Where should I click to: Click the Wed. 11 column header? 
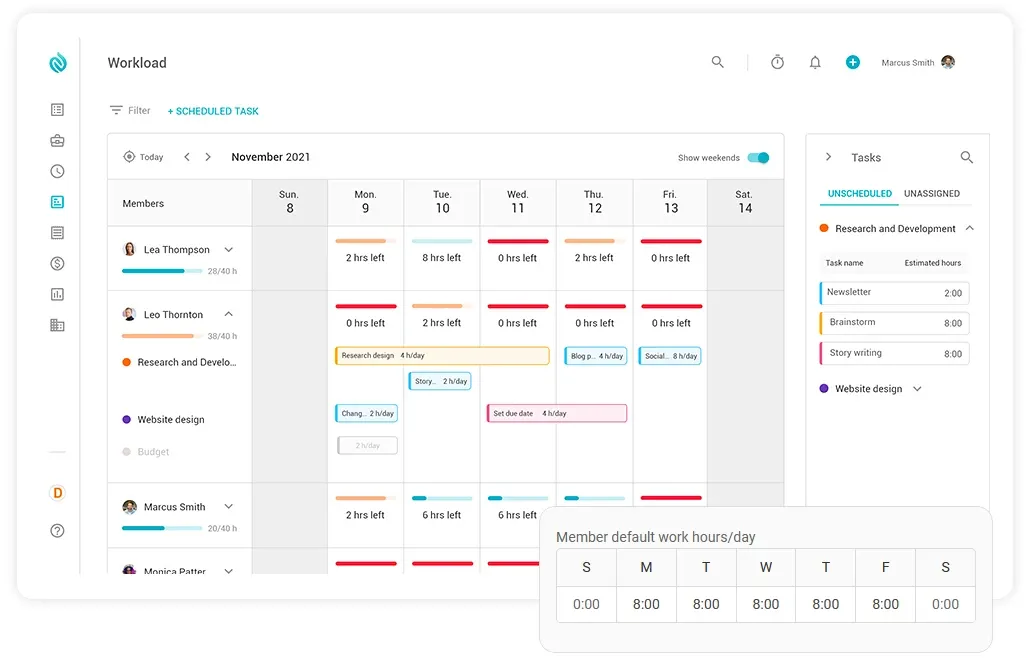518,202
